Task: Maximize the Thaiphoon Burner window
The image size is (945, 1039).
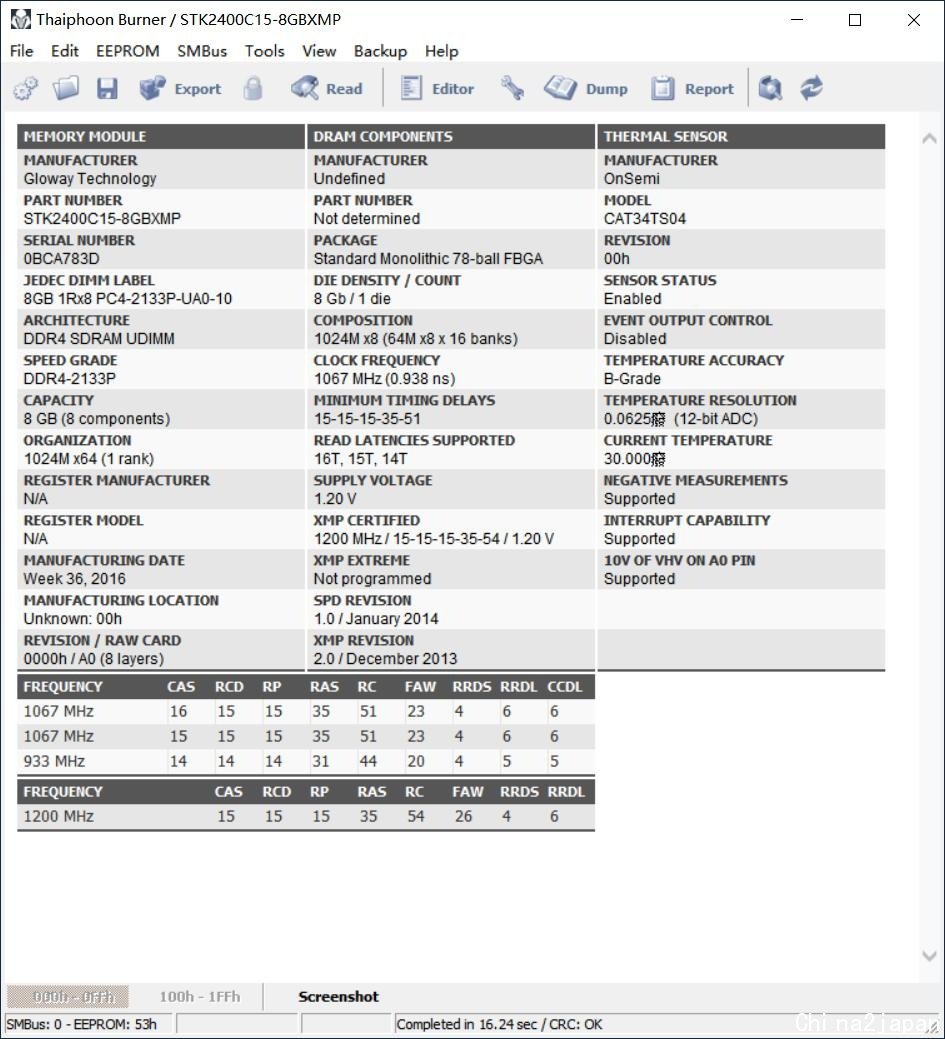Action: [x=855, y=20]
